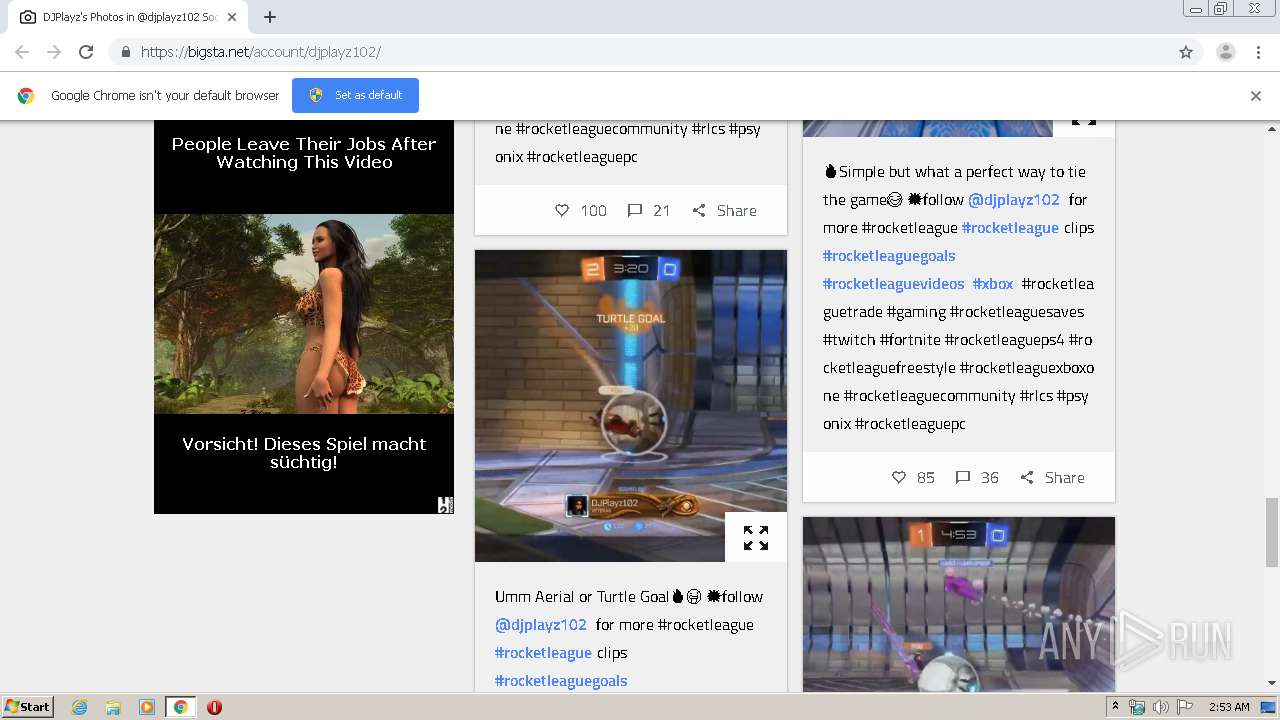
Task: View site security lock information
Action: tap(125, 52)
